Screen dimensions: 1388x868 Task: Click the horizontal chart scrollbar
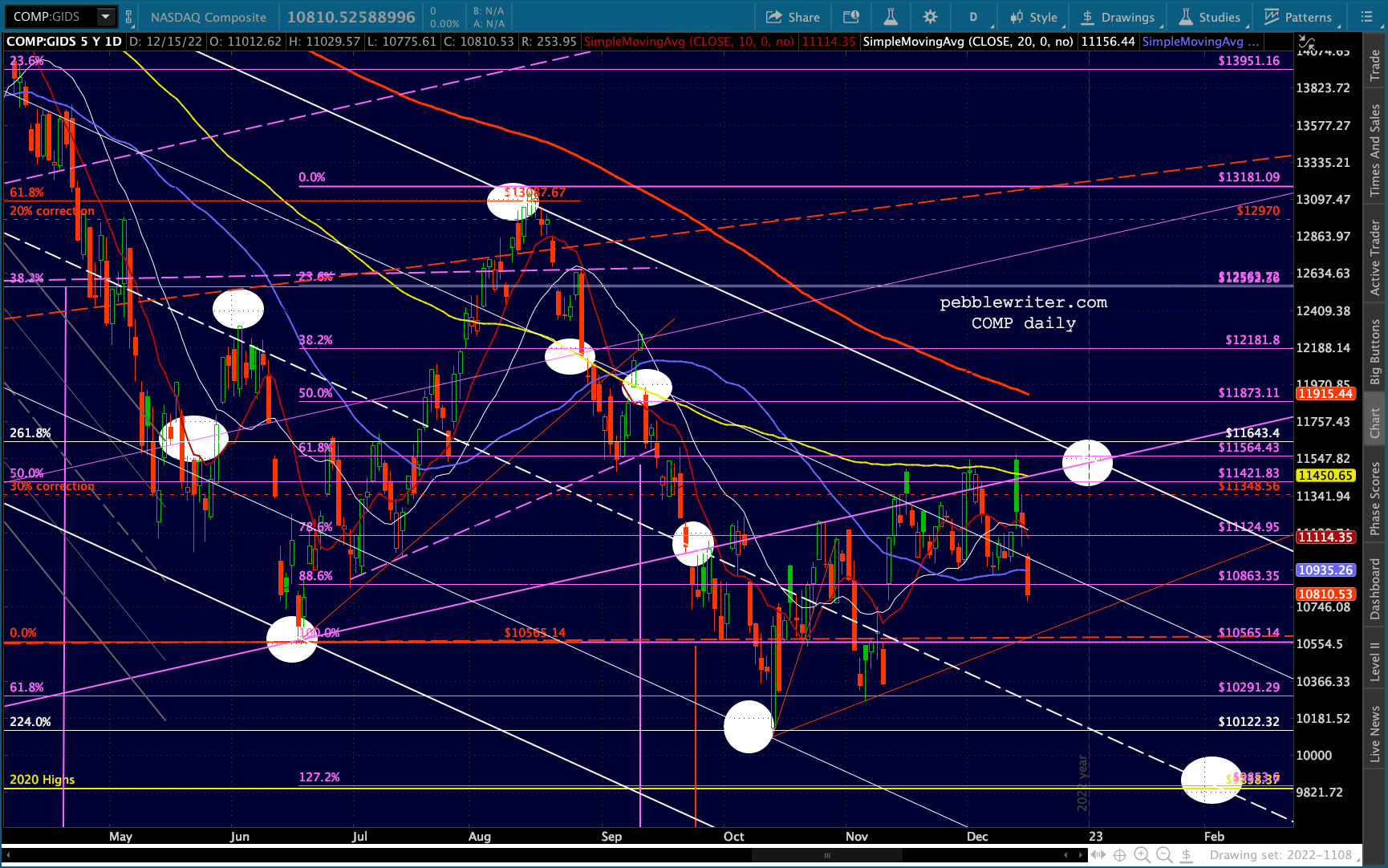click(x=826, y=855)
